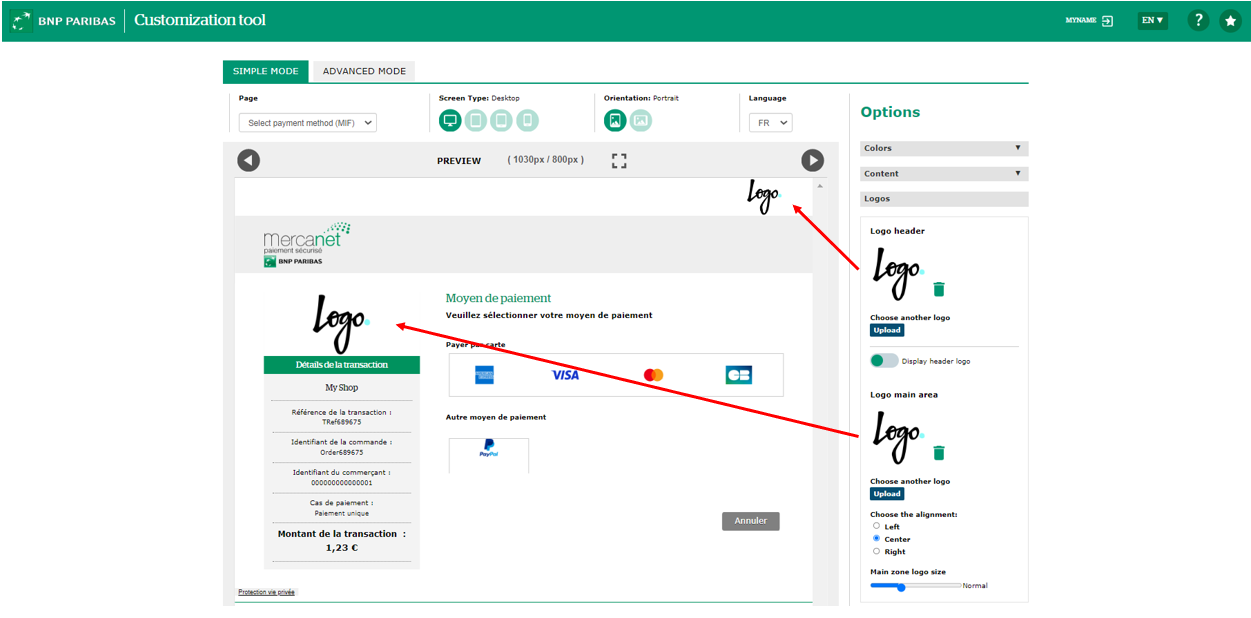Go to the next preview page arrow

click(x=812, y=160)
